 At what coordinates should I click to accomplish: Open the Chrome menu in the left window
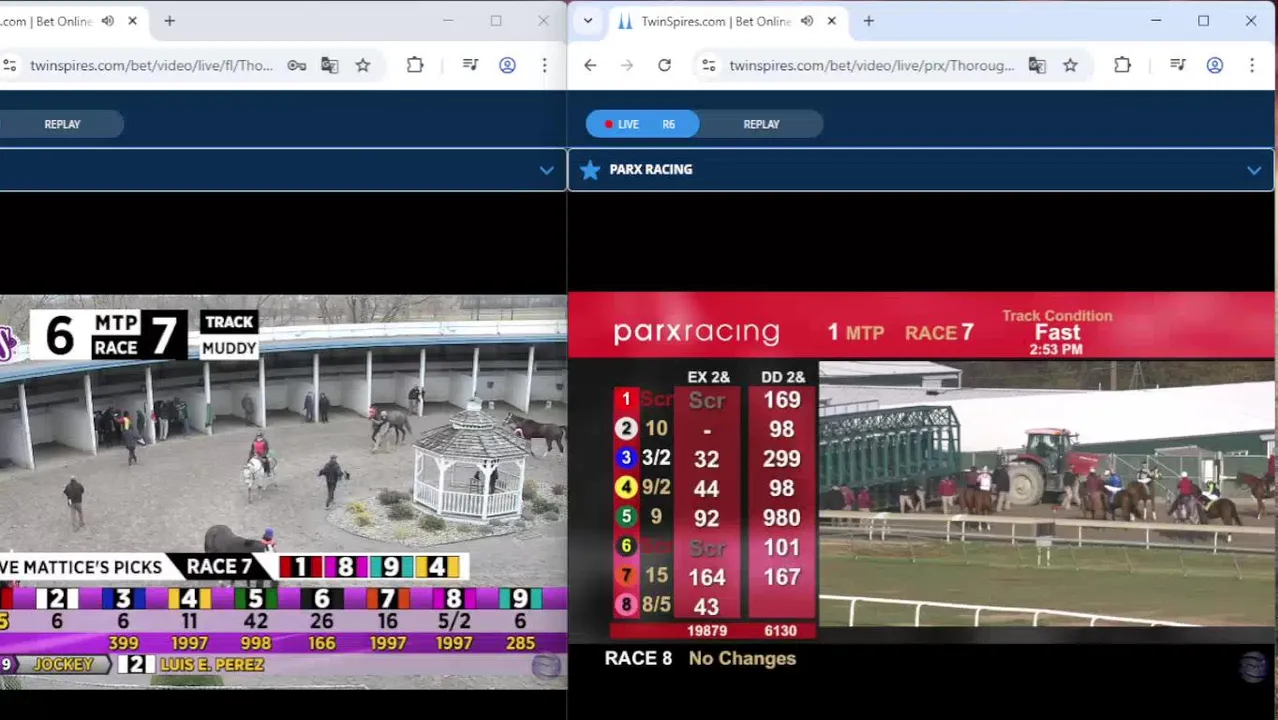544,65
